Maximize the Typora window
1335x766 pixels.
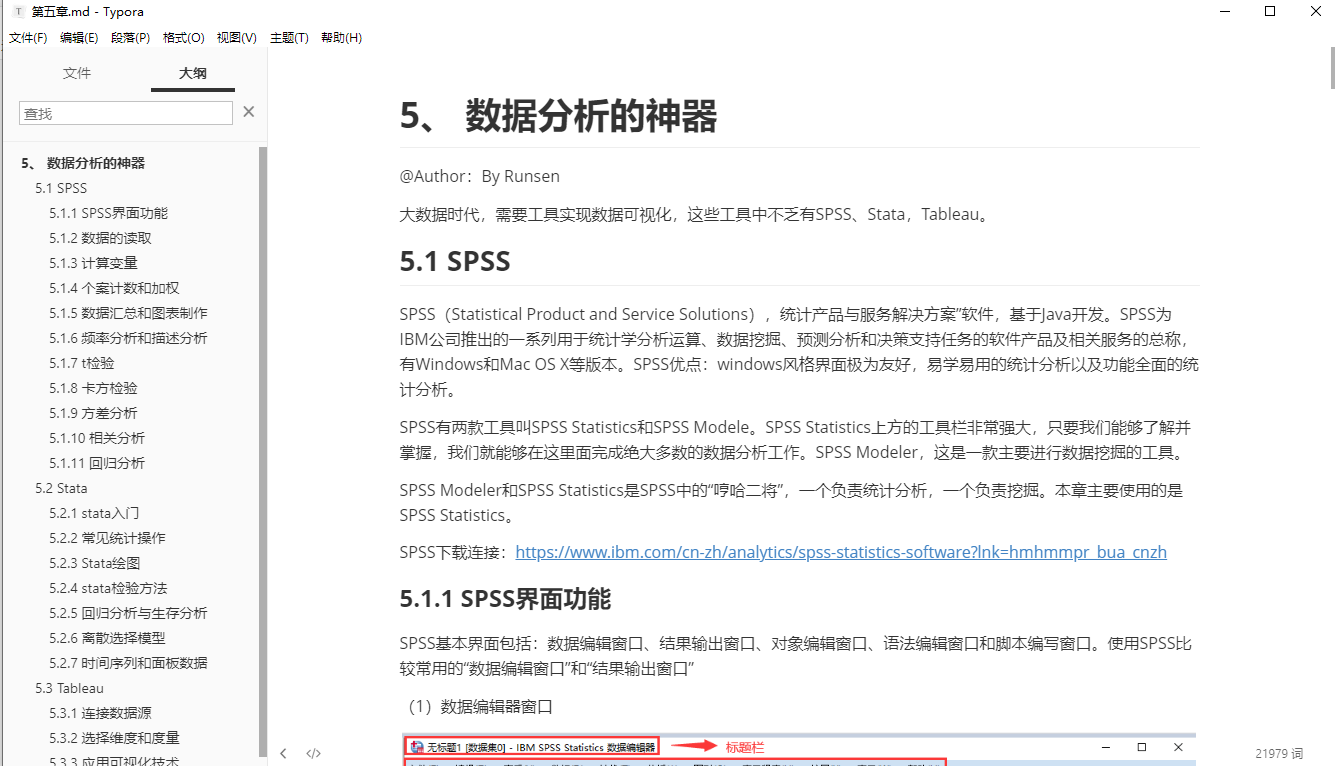coord(1270,11)
